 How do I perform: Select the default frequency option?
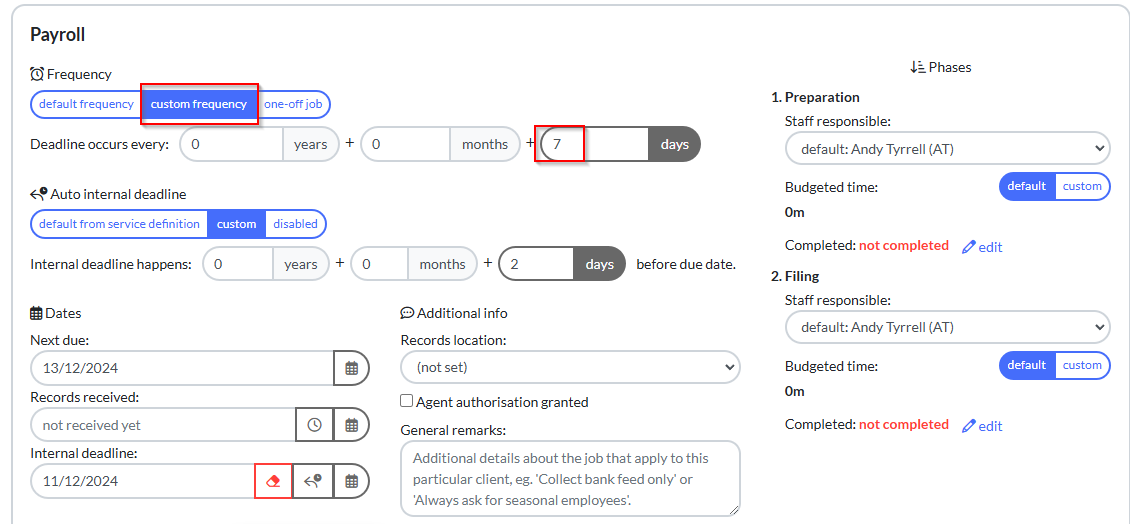(86, 104)
